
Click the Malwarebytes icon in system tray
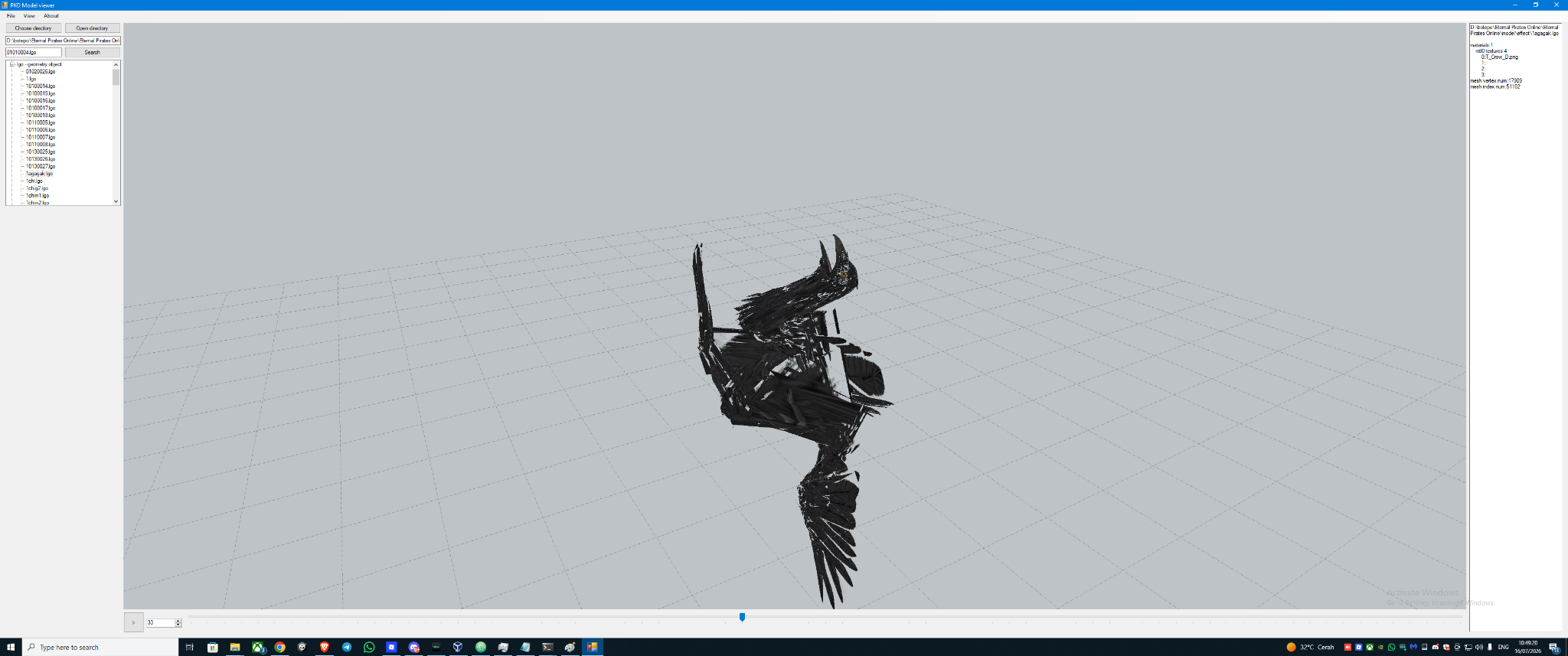[1413, 647]
